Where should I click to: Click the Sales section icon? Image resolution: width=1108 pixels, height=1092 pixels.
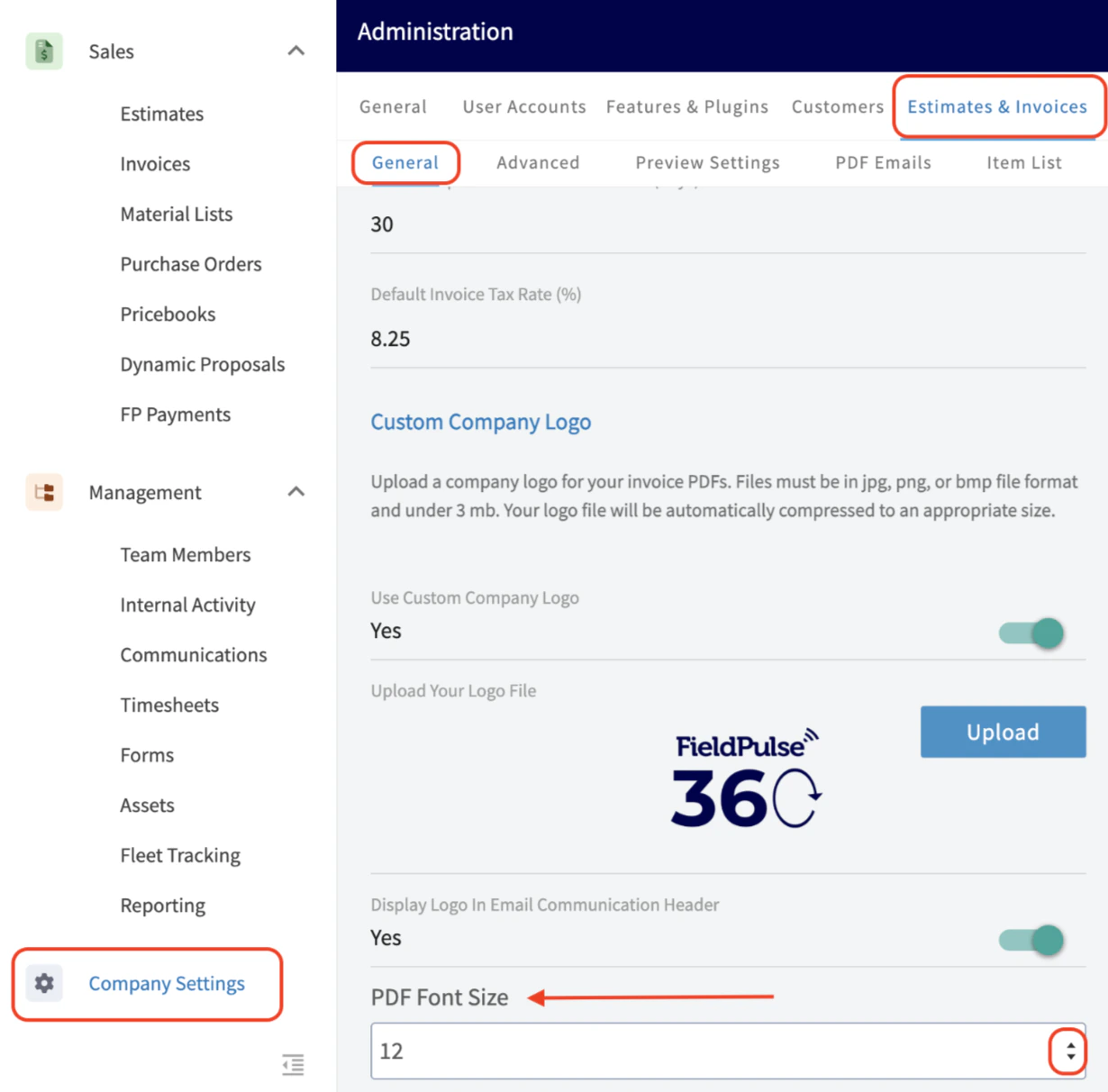tap(44, 51)
